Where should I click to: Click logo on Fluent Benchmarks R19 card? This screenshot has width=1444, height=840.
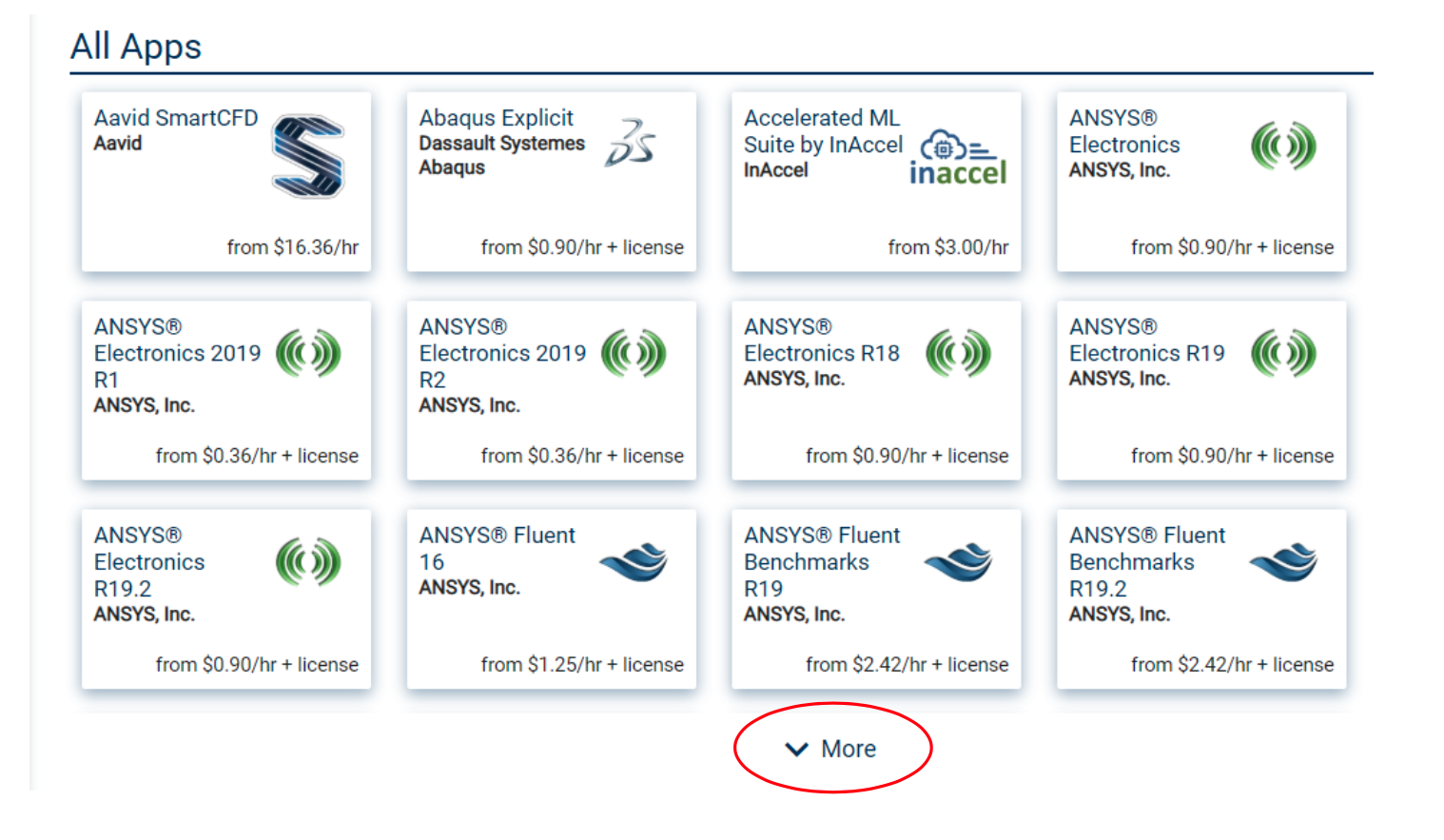958,561
